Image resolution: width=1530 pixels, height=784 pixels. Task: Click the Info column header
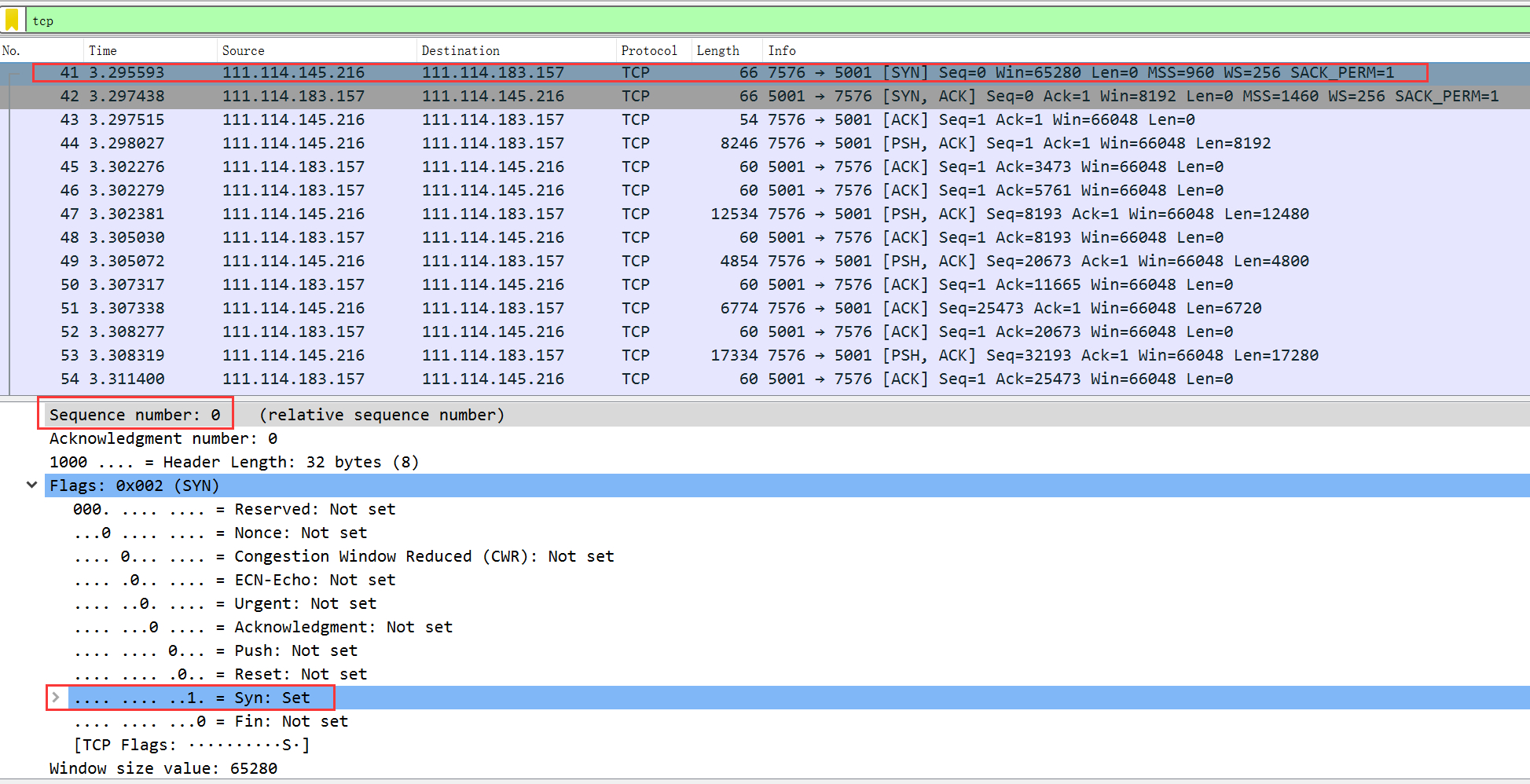click(781, 50)
